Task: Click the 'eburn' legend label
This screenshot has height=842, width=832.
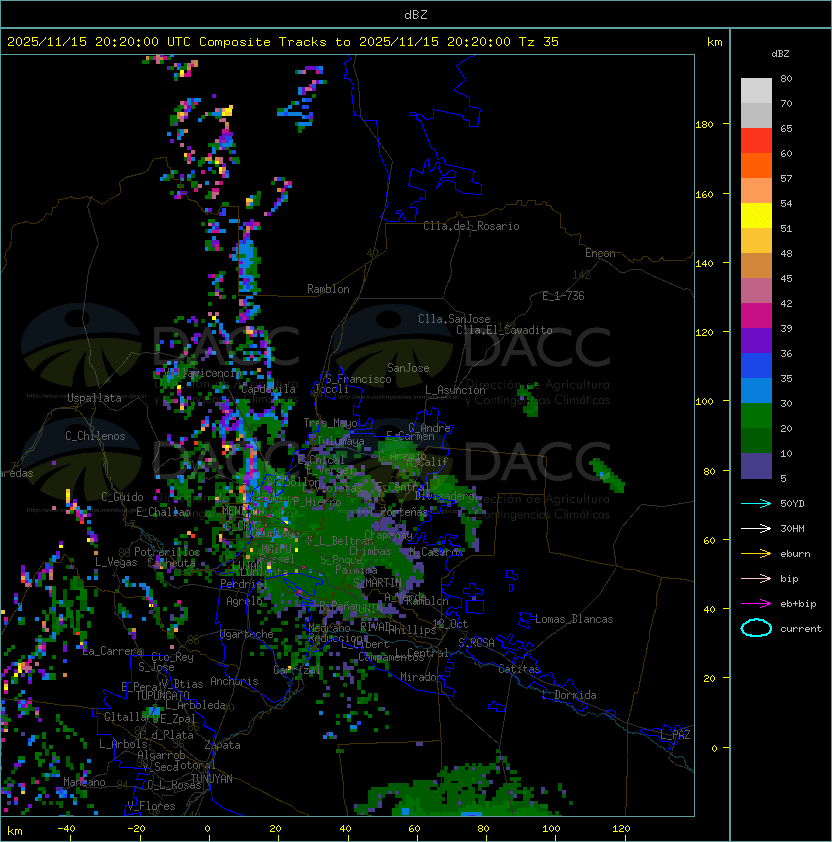Action: click(x=795, y=554)
